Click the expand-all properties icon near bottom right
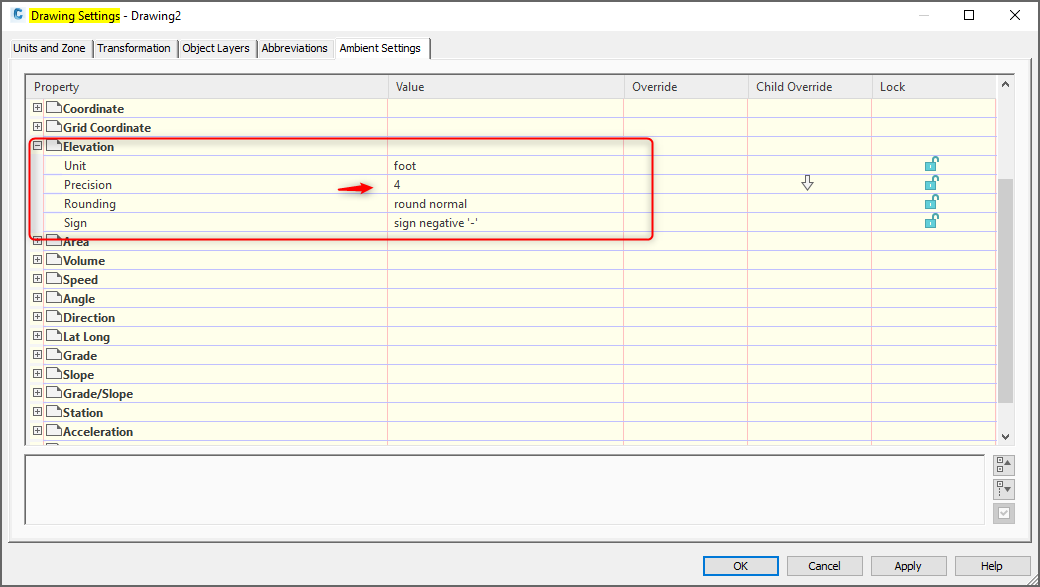 point(1003,464)
